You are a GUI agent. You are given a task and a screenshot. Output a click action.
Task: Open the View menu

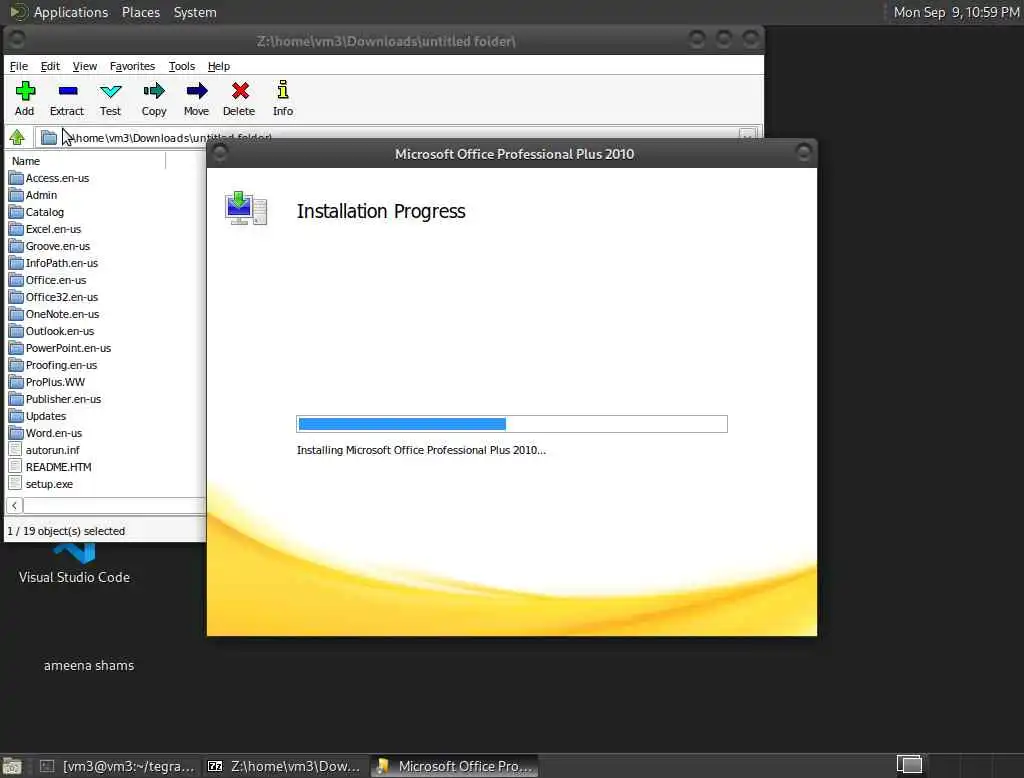click(x=85, y=66)
